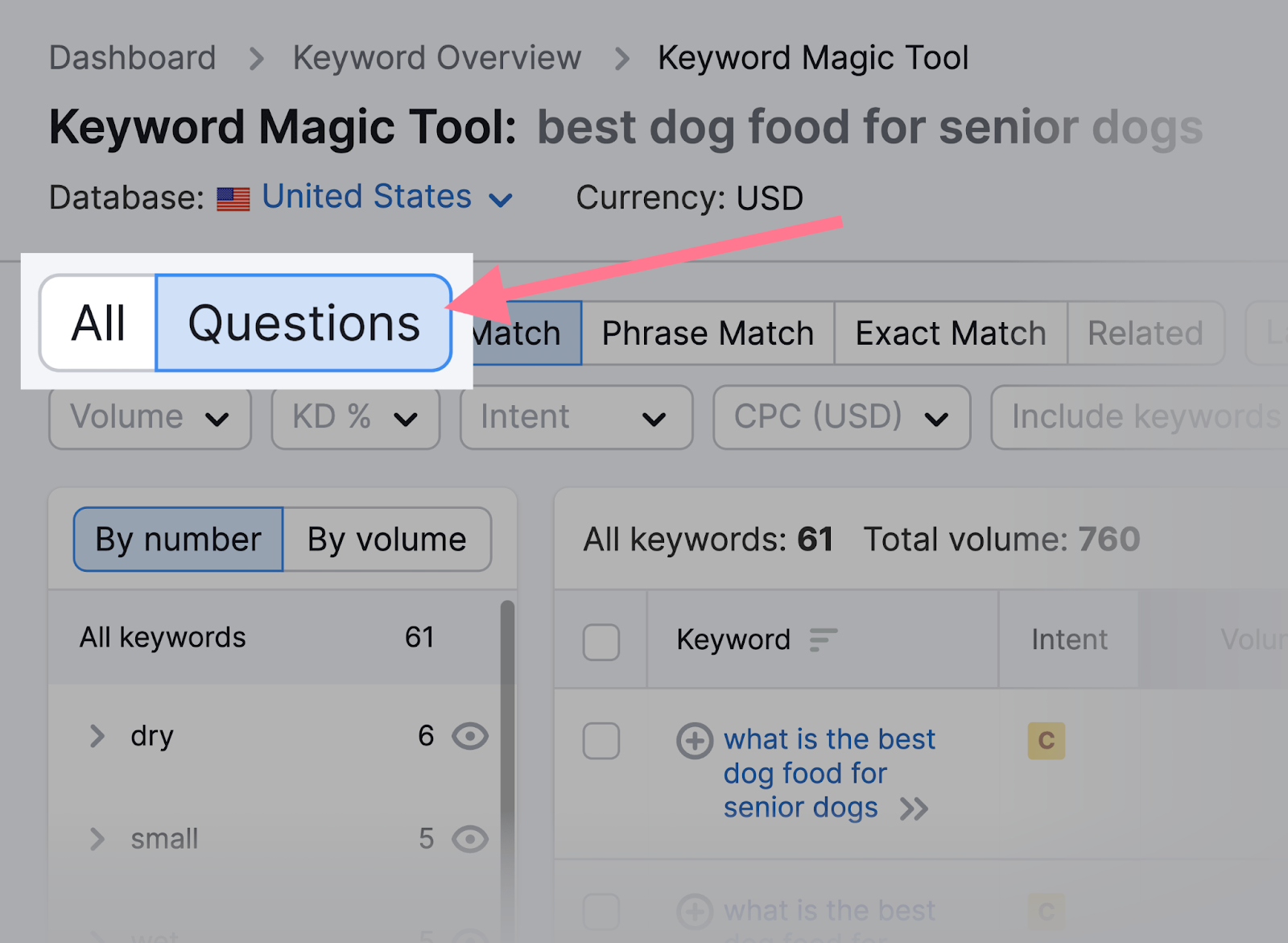The image size is (1288, 943).
Task: Open the Keyword Overview breadcrumb link
Action: (437, 58)
